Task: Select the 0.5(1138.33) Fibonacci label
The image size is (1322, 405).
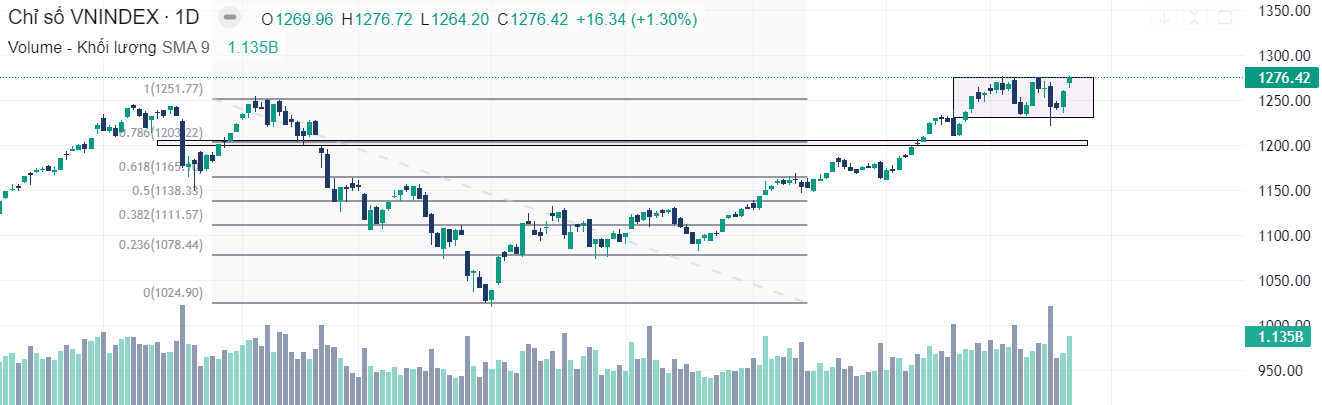Action: pyautogui.click(x=163, y=190)
